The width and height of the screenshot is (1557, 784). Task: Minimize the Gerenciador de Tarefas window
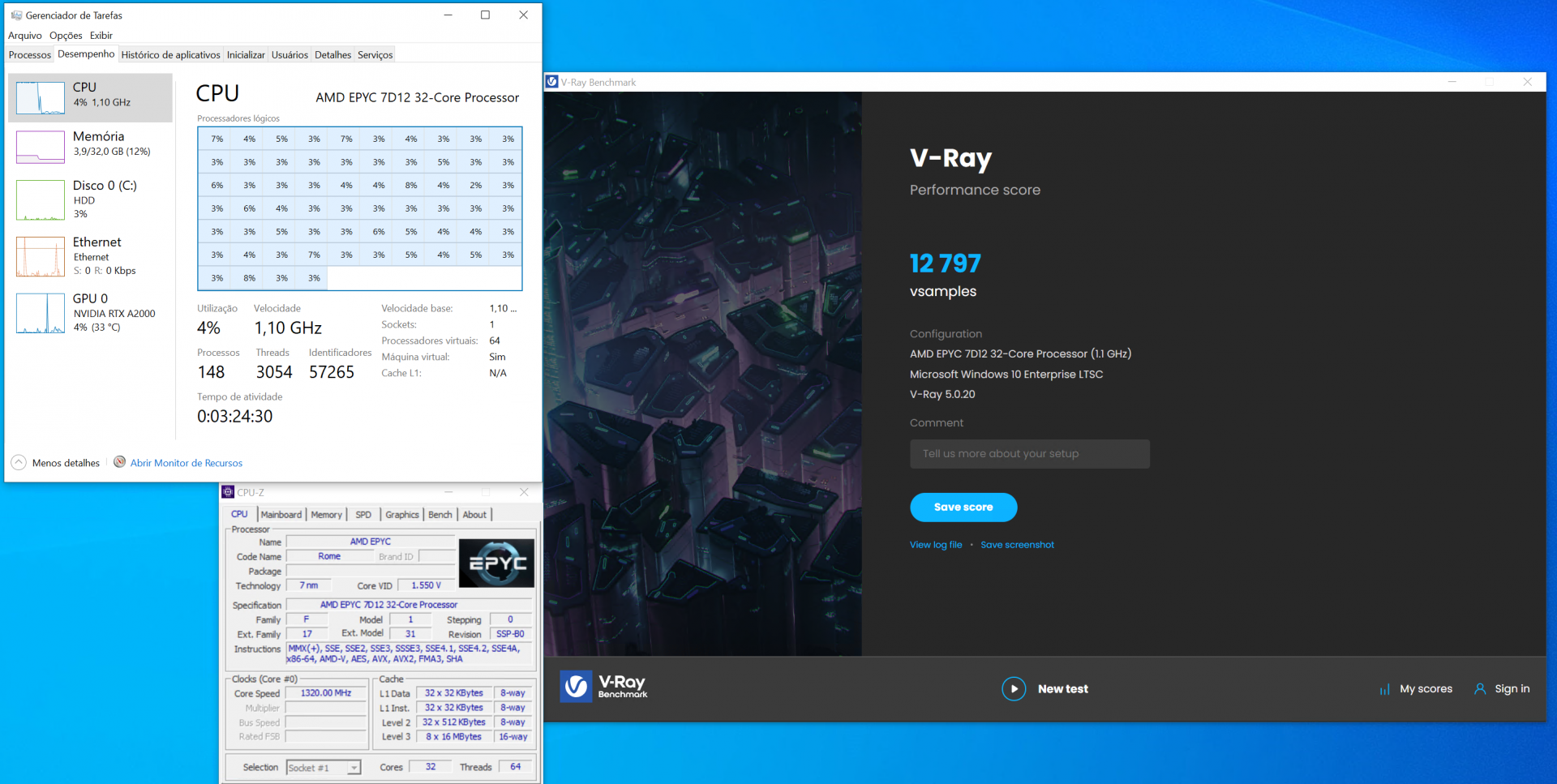coord(448,15)
